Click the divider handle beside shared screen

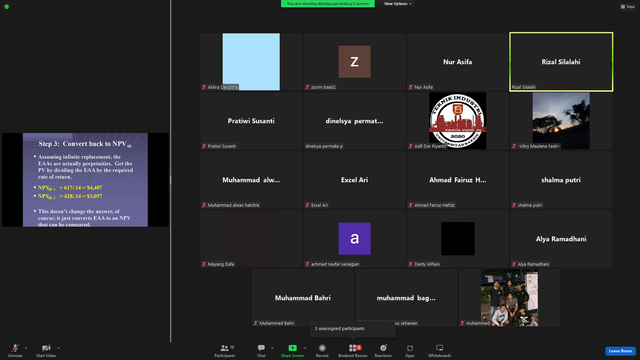coord(171,180)
